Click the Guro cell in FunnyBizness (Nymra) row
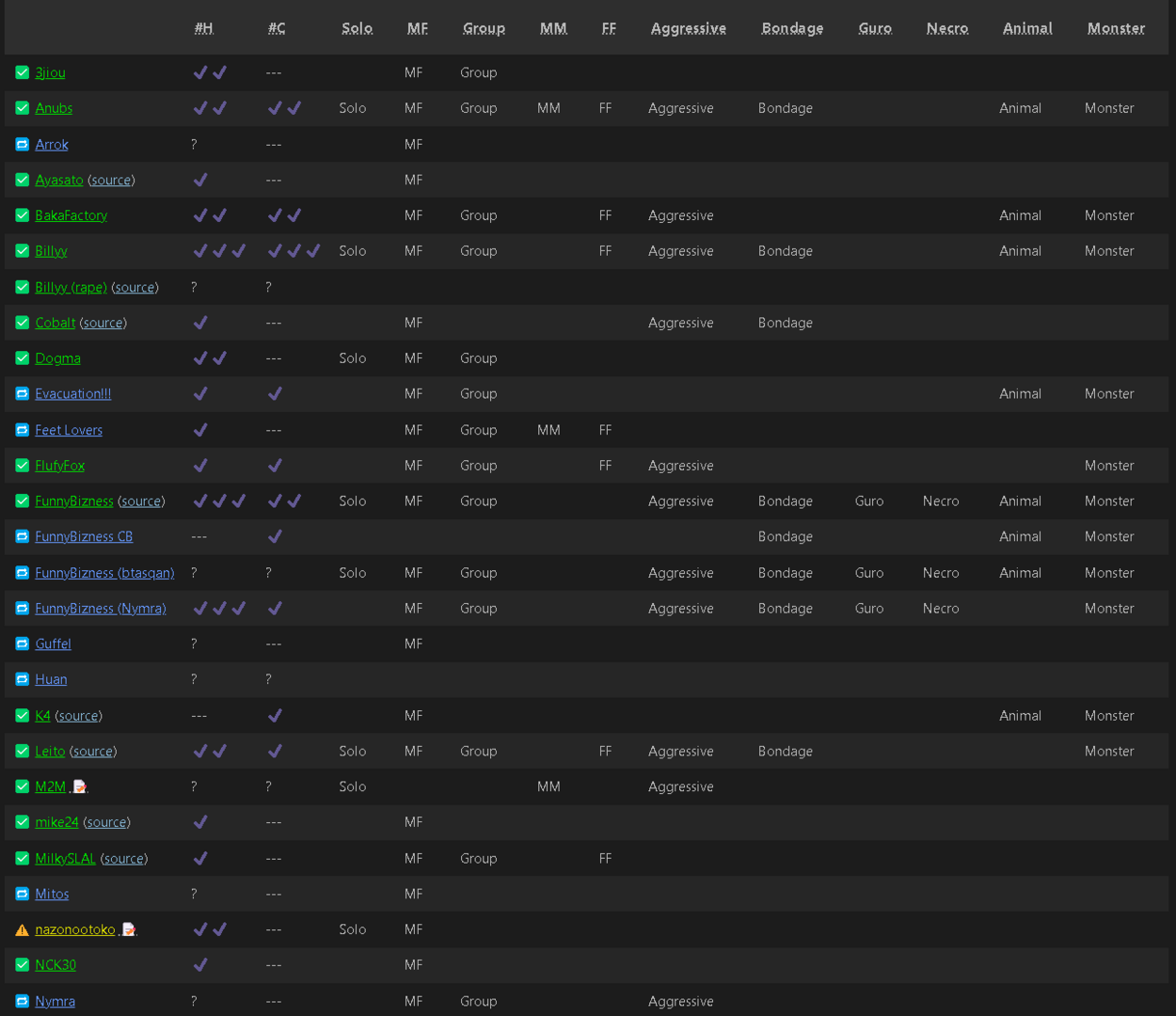The image size is (1176, 1016). coord(869,609)
